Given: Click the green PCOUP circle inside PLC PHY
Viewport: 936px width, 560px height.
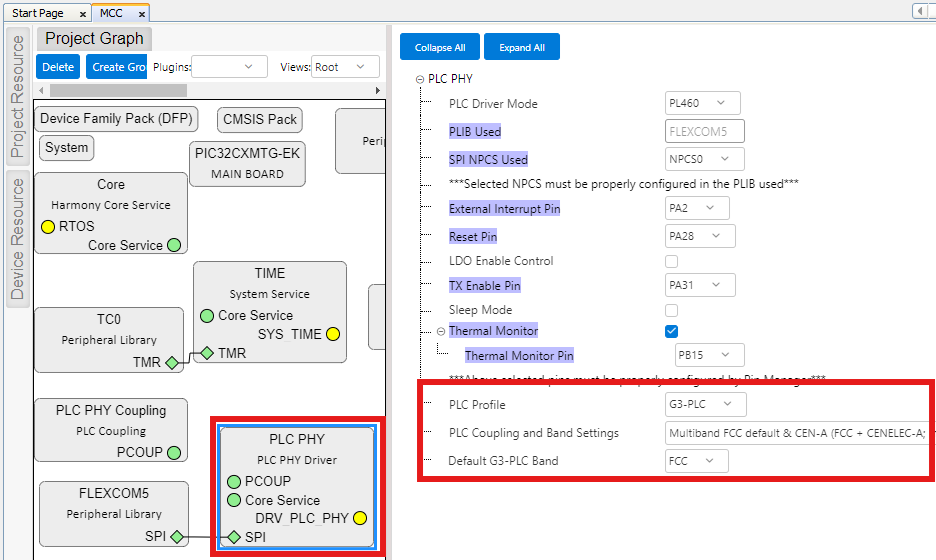Looking at the screenshot, I should click(234, 481).
